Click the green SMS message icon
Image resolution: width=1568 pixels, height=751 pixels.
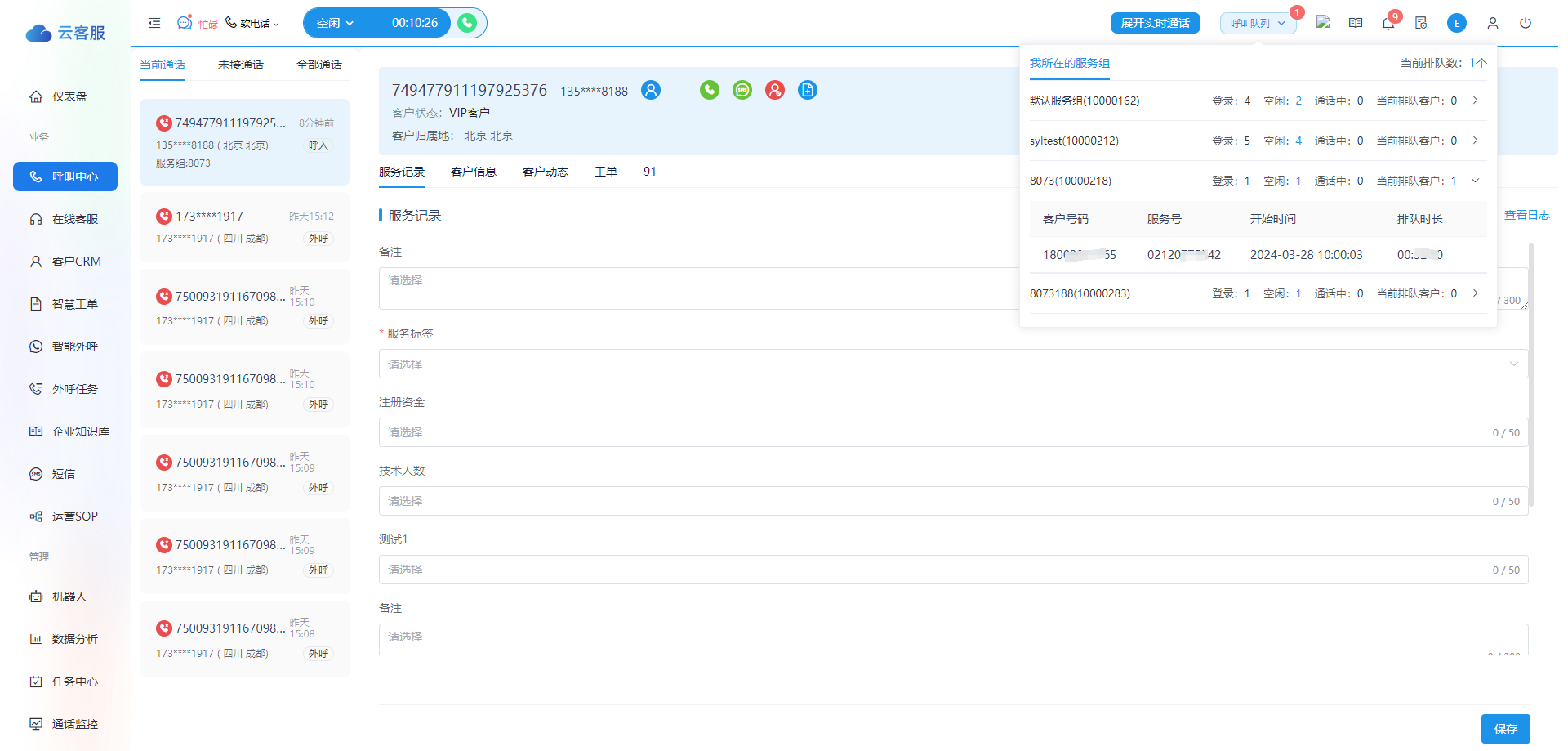[x=742, y=90]
